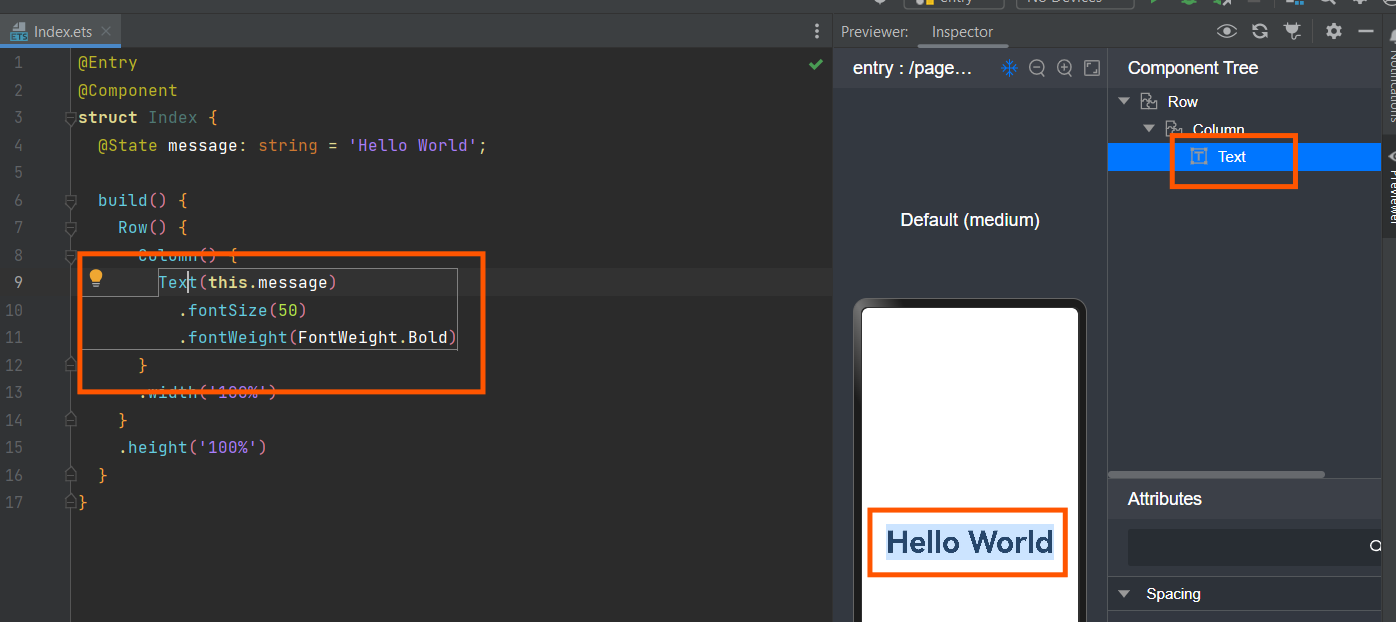Select Hello World text in device preview

pyautogui.click(x=969, y=542)
